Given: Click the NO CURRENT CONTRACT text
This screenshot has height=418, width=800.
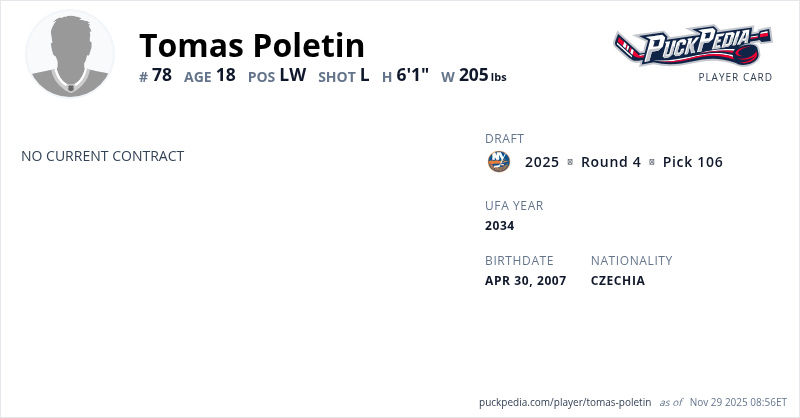Looking at the screenshot, I should pyautogui.click(x=102, y=156).
